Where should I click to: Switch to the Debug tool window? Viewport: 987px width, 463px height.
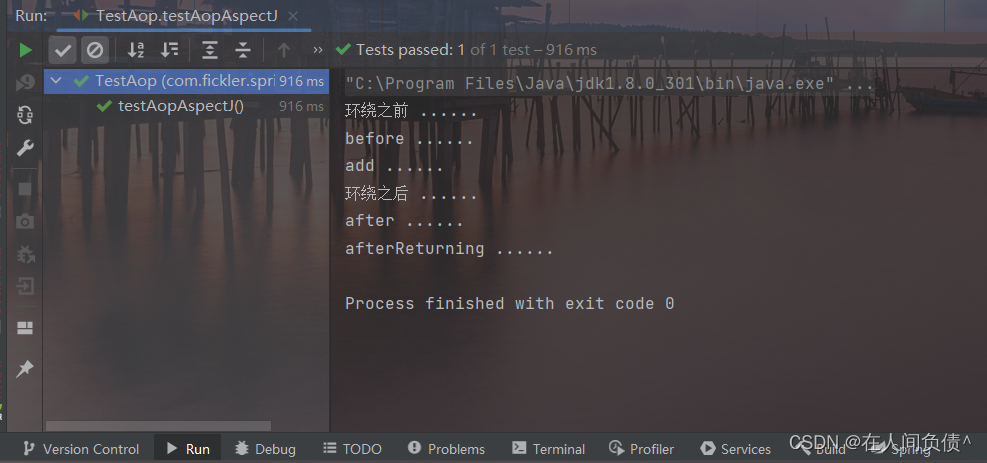pyautogui.click(x=265, y=449)
